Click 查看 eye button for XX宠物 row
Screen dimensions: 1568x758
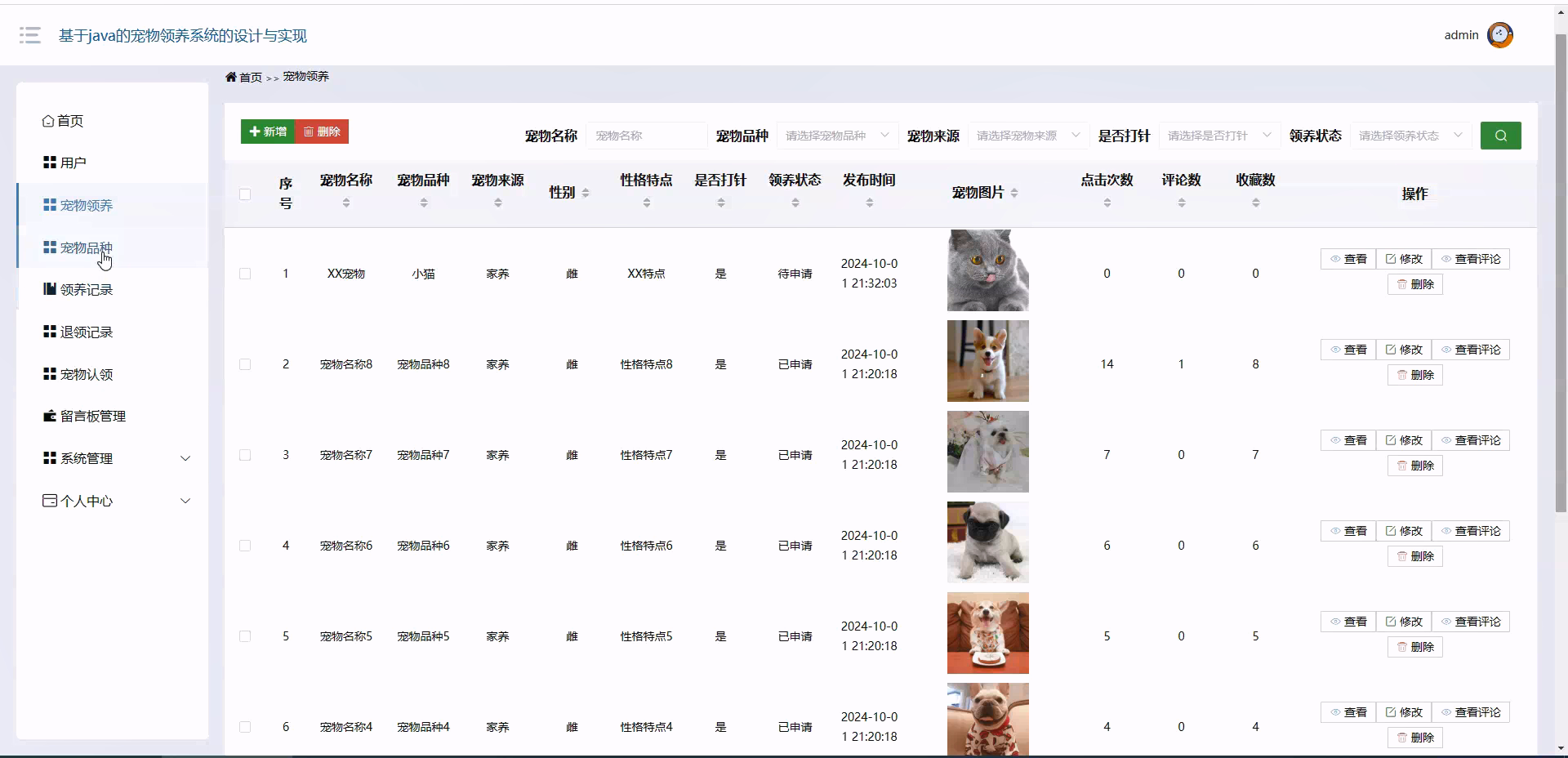1348,259
